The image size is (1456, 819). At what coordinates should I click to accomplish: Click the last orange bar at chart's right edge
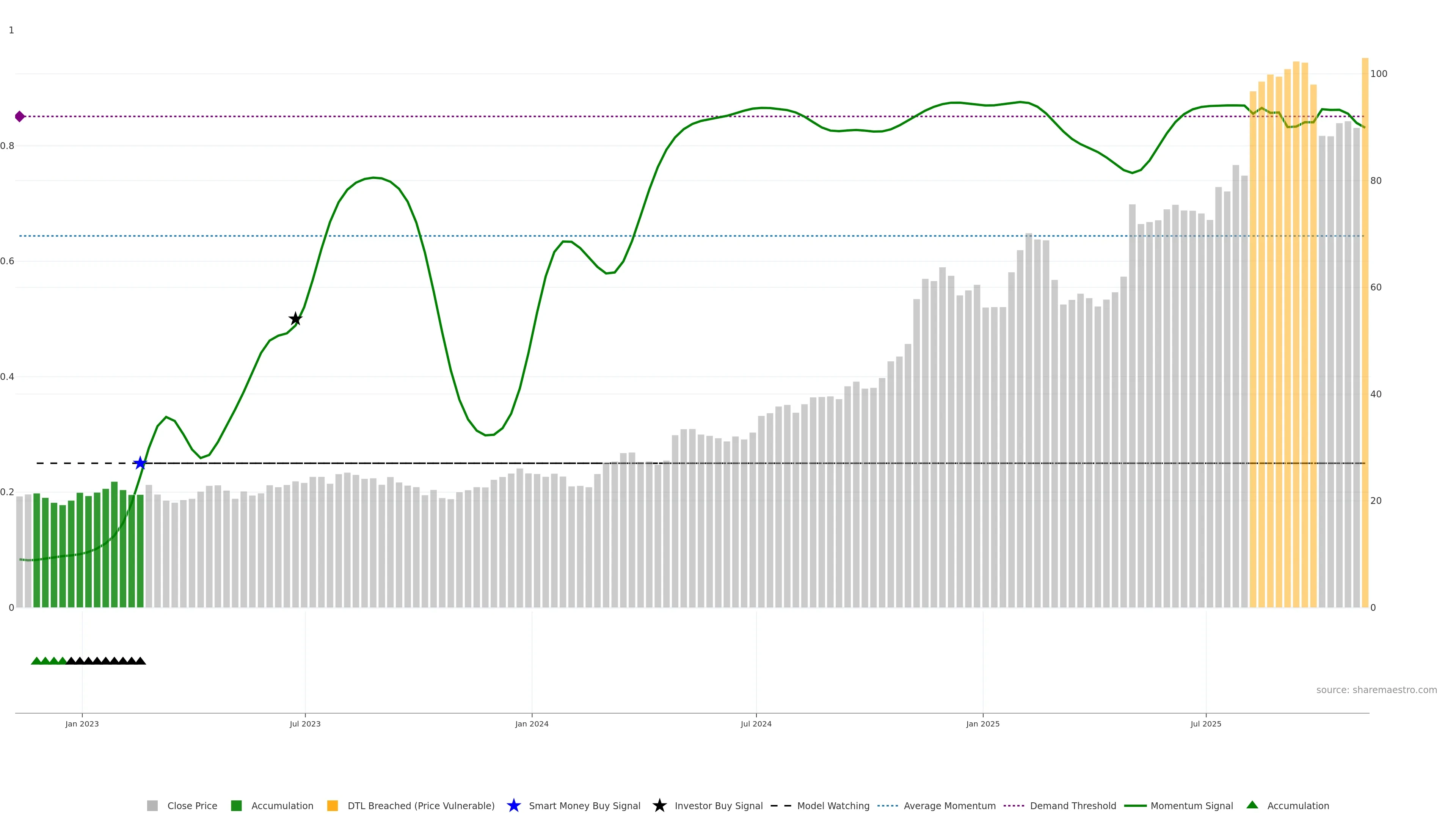coord(1365,339)
